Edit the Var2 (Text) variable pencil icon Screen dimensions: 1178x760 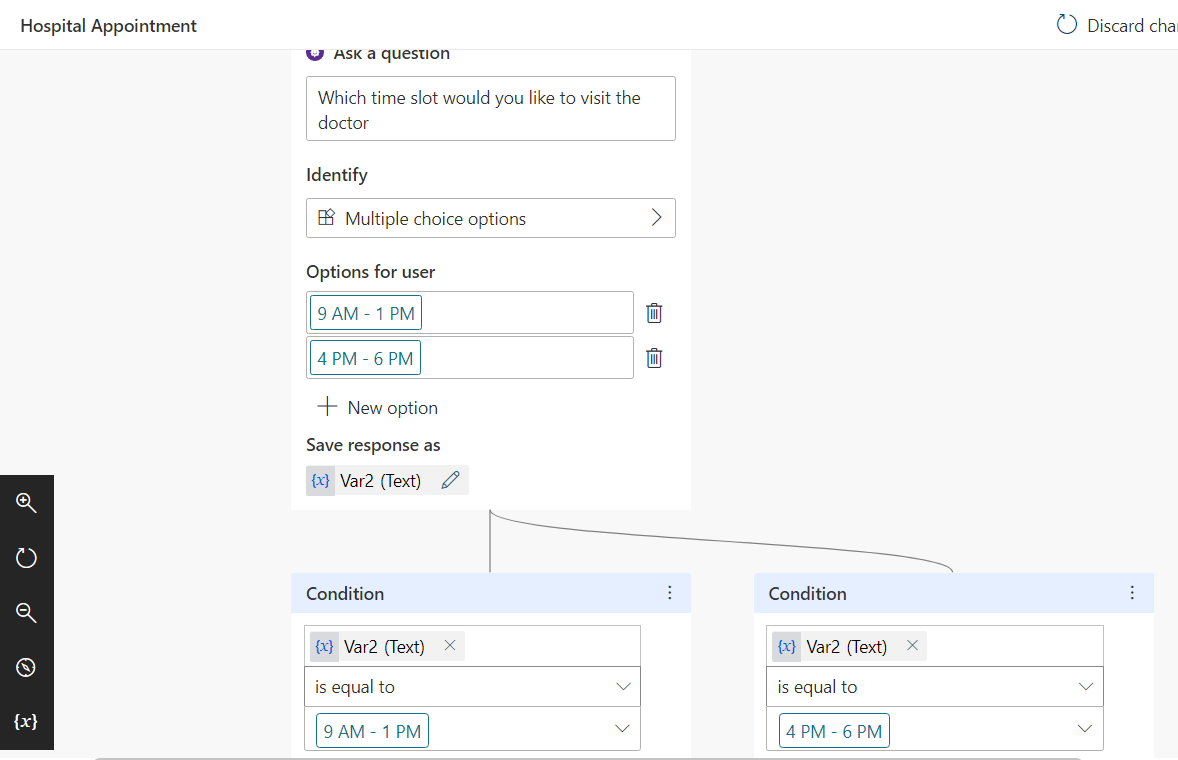tap(451, 480)
